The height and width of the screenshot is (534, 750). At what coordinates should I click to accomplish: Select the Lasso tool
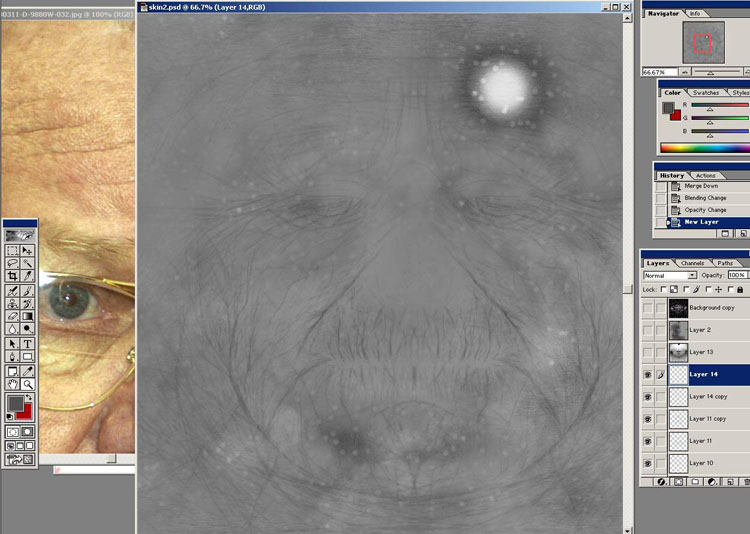click(x=12, y=264)
